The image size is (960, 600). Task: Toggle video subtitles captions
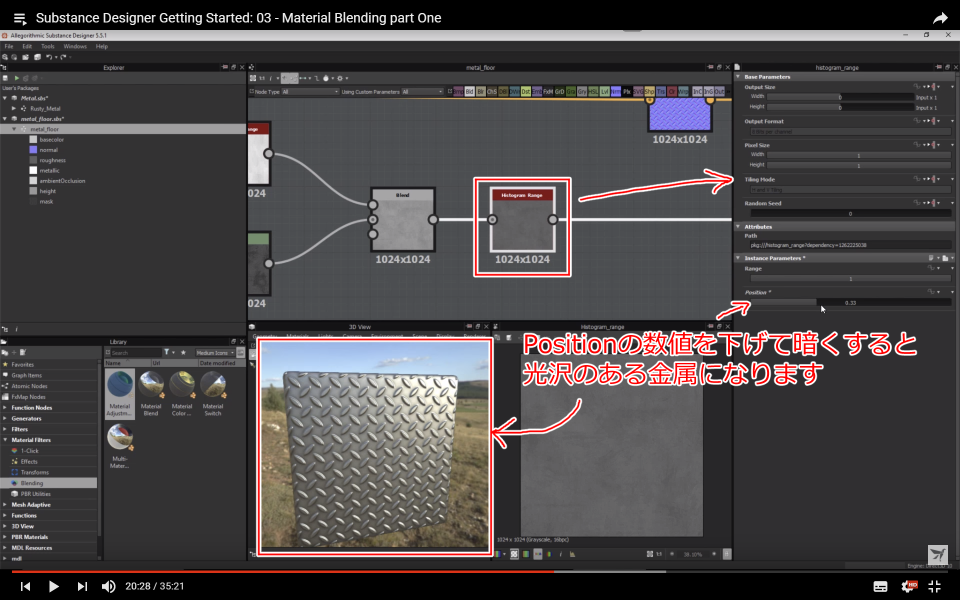880,586
